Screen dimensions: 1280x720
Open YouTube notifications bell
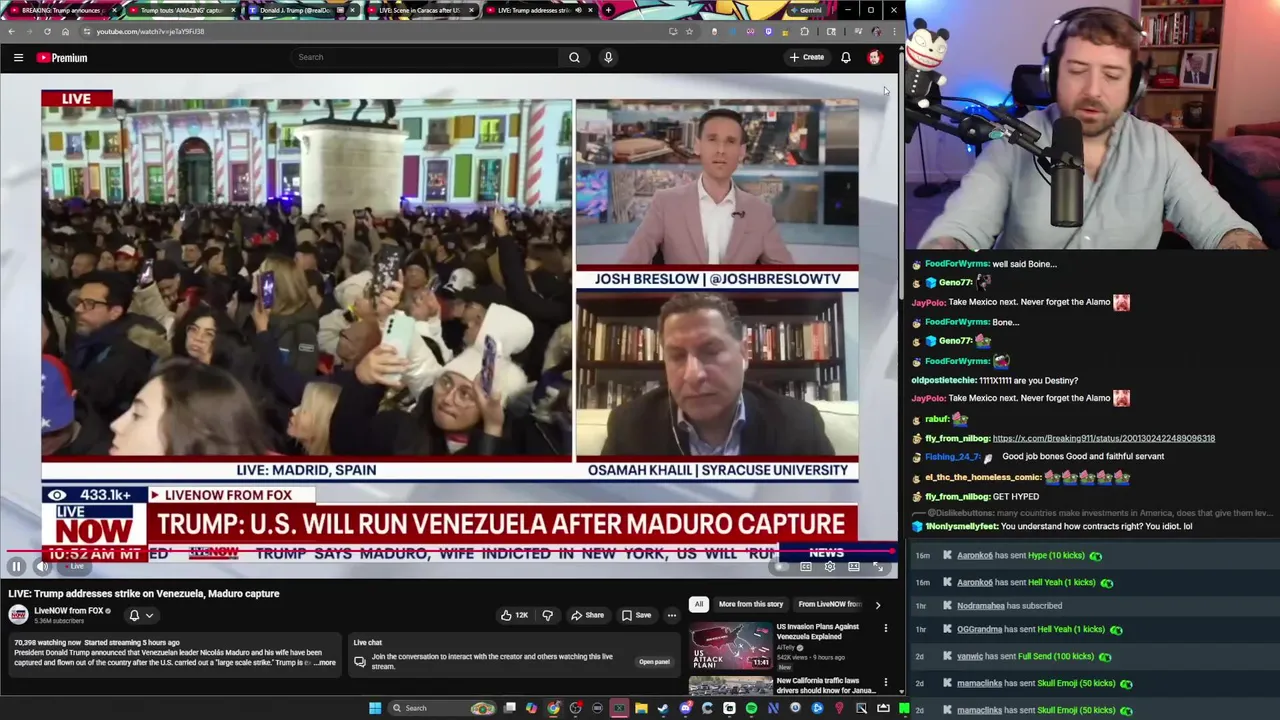(x=846, y=57)
